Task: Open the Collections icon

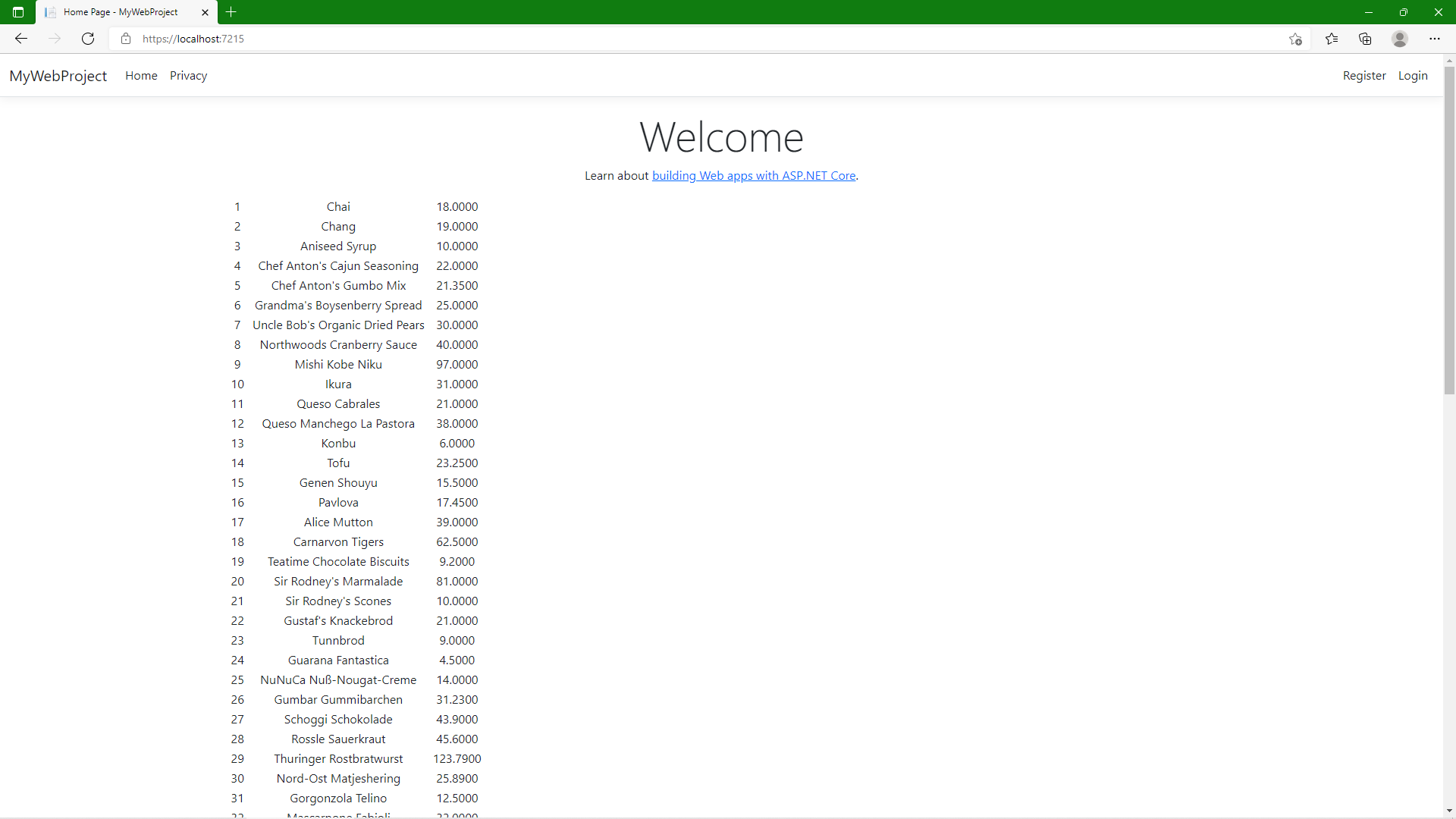Action: click(1365, 39)
